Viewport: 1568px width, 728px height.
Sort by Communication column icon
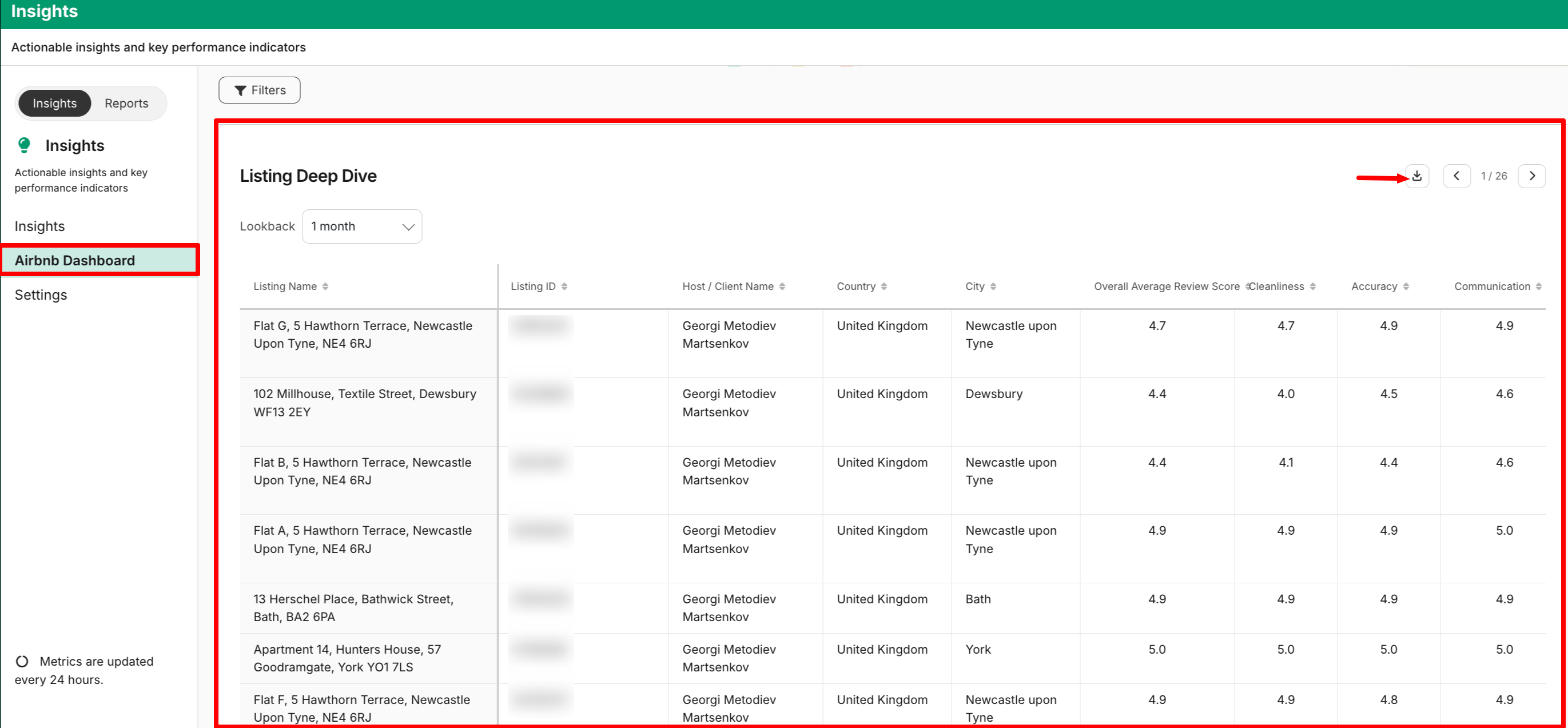pos(1538,287)
